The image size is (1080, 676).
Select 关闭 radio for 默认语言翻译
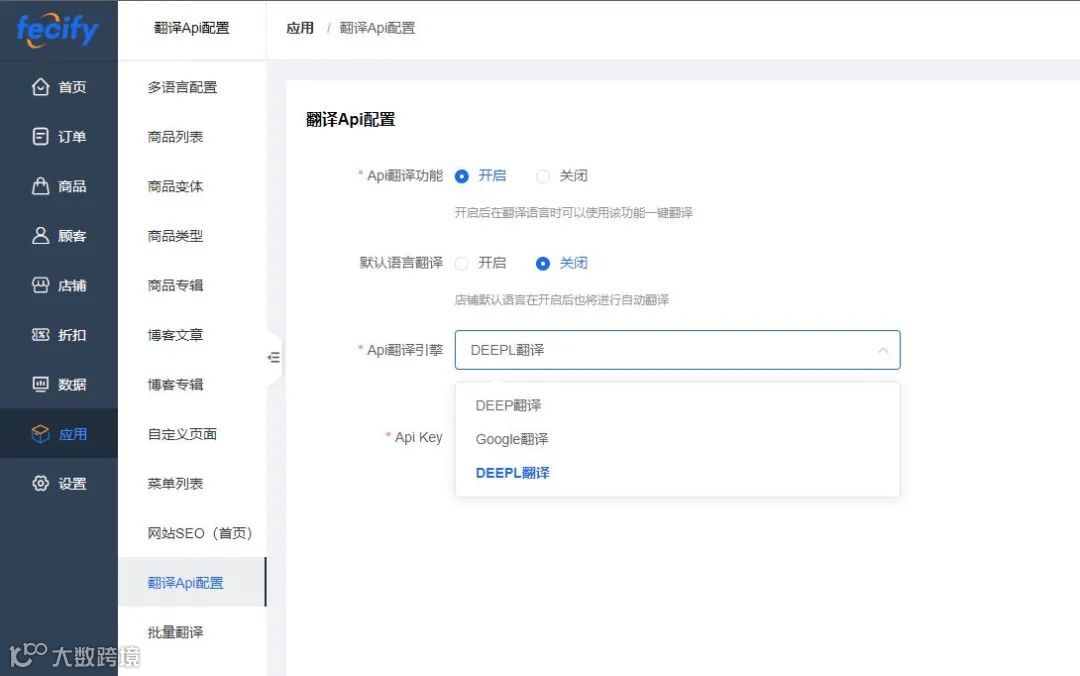(x=543, y=263)
